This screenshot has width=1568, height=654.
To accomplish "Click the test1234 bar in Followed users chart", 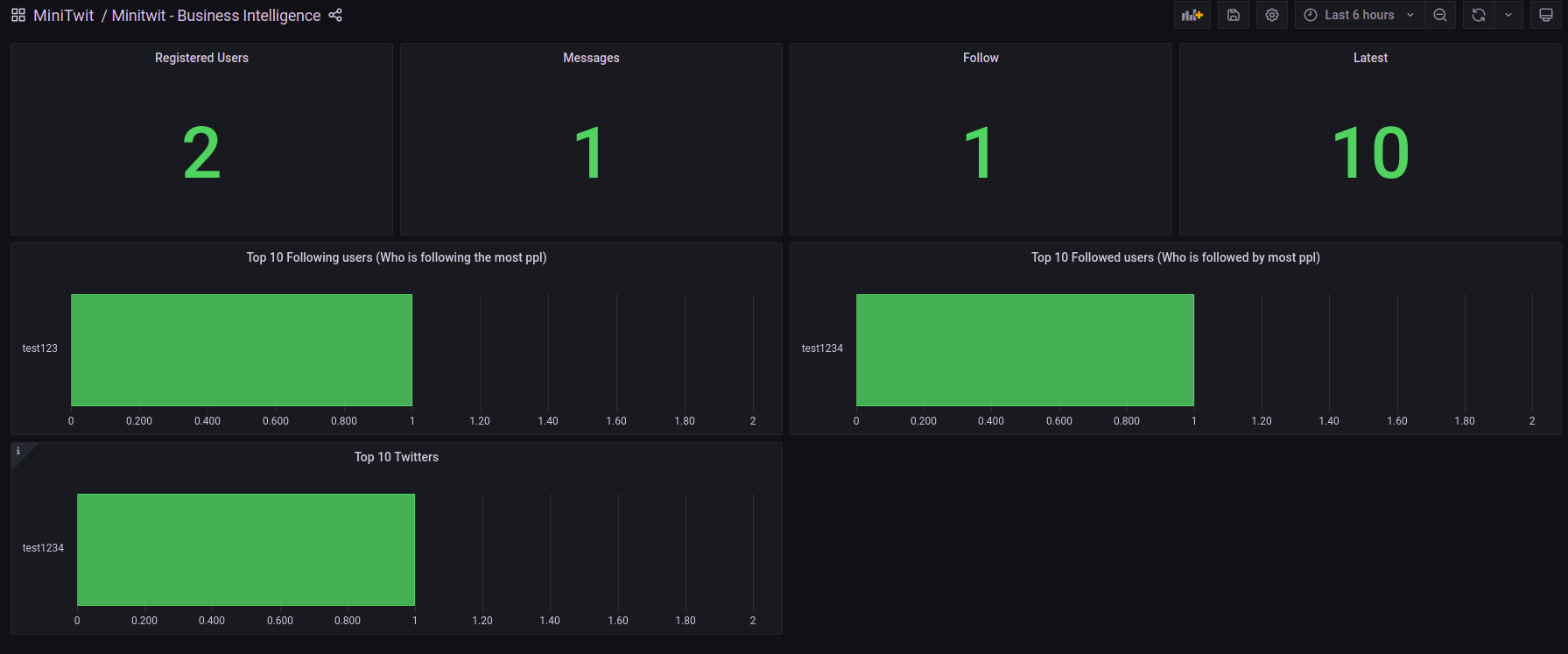I will [1025, 350].
